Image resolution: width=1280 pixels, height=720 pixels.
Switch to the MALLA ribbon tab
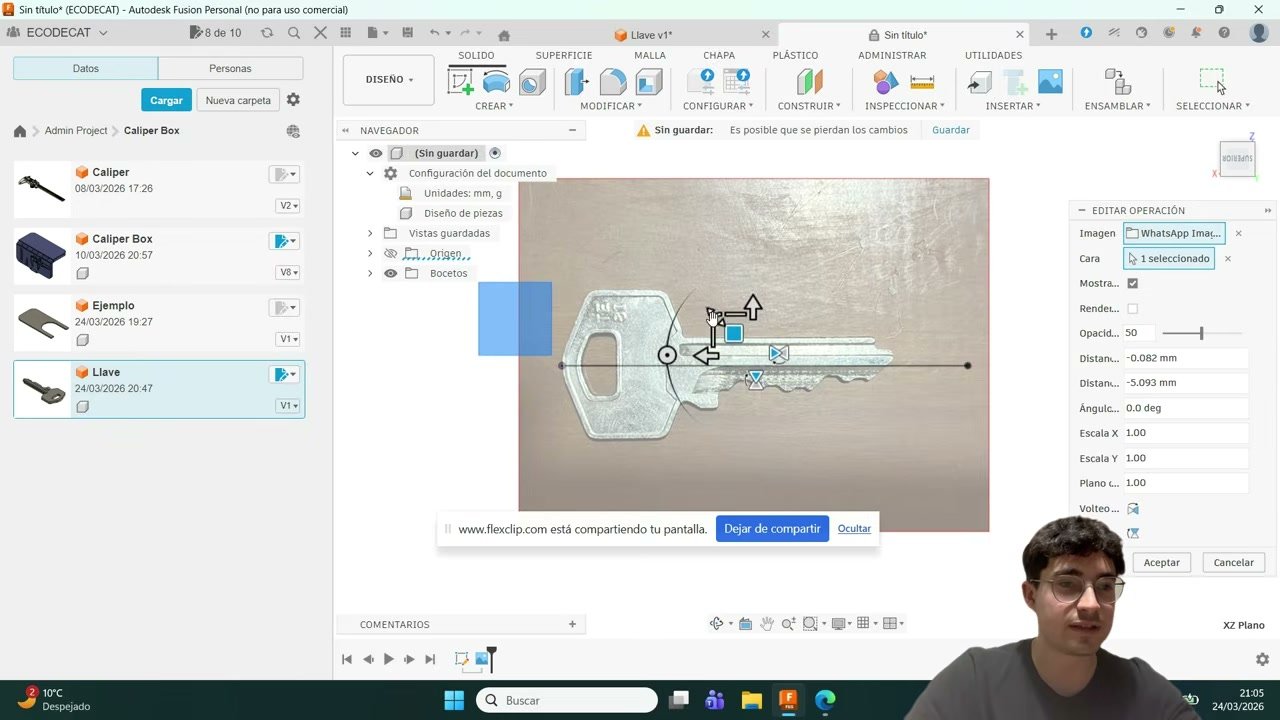pyautogui.click(x=650, y=56)
